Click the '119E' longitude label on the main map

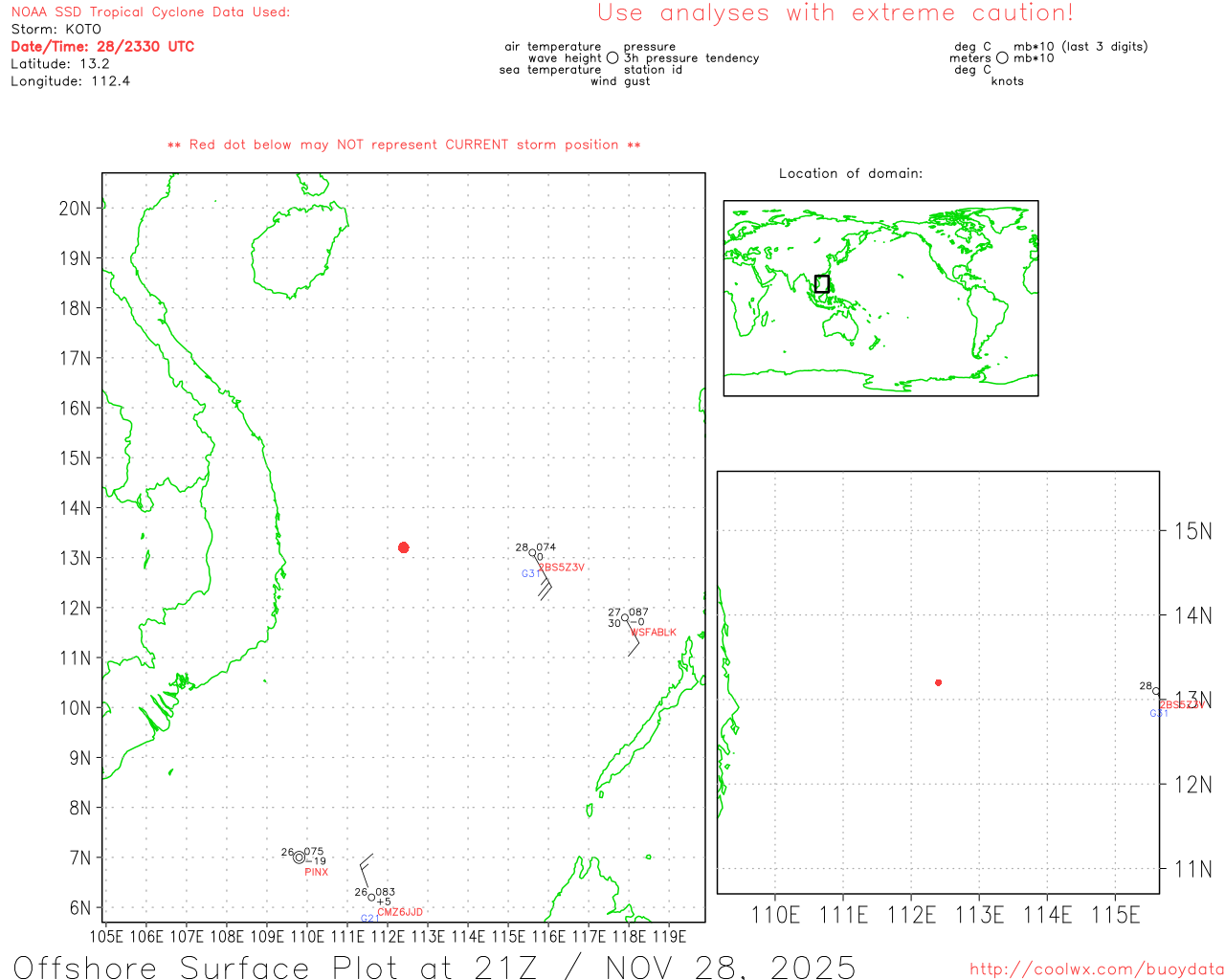(x=669, y=936)
